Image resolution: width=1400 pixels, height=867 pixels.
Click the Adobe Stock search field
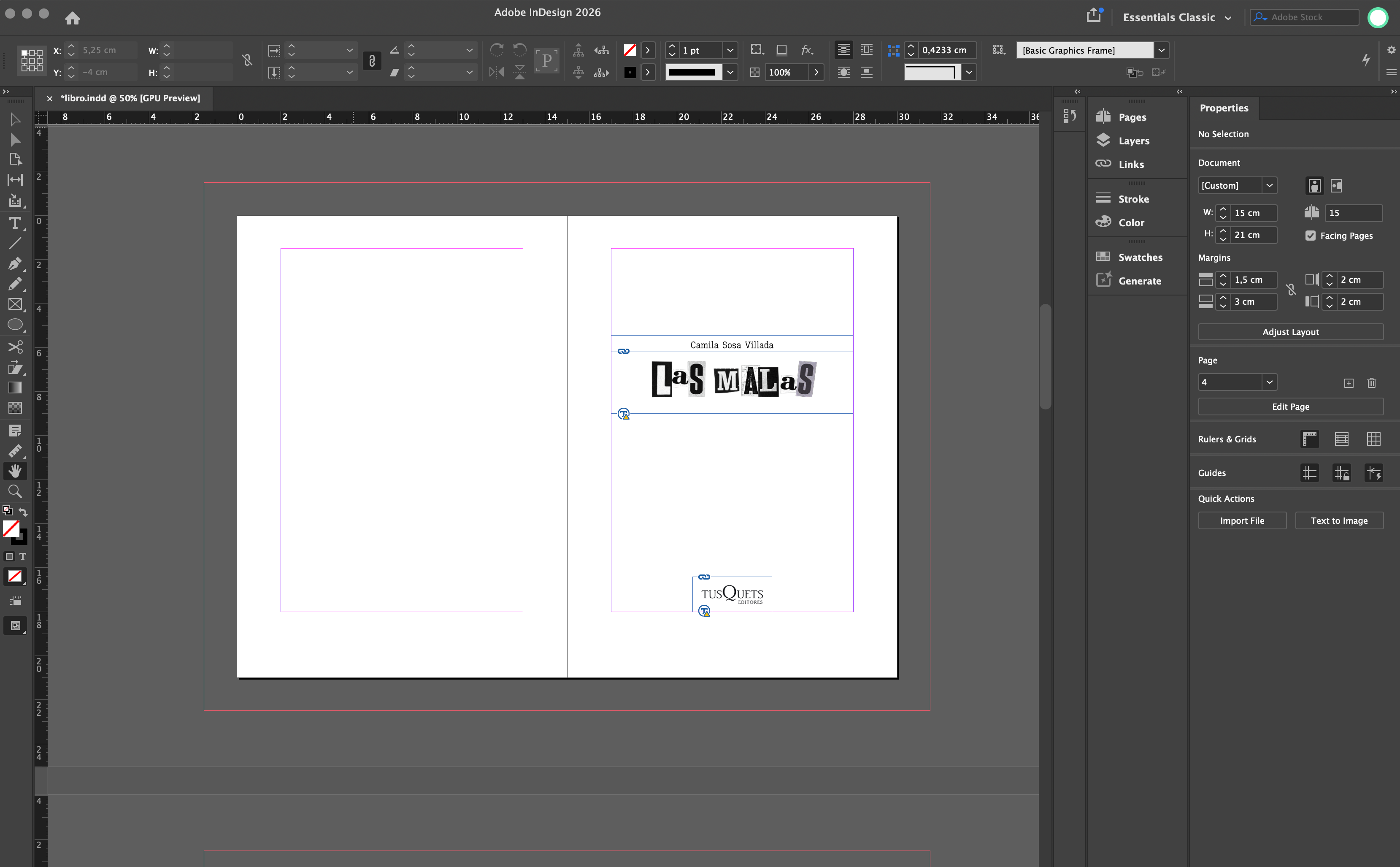coord(1304,17)
